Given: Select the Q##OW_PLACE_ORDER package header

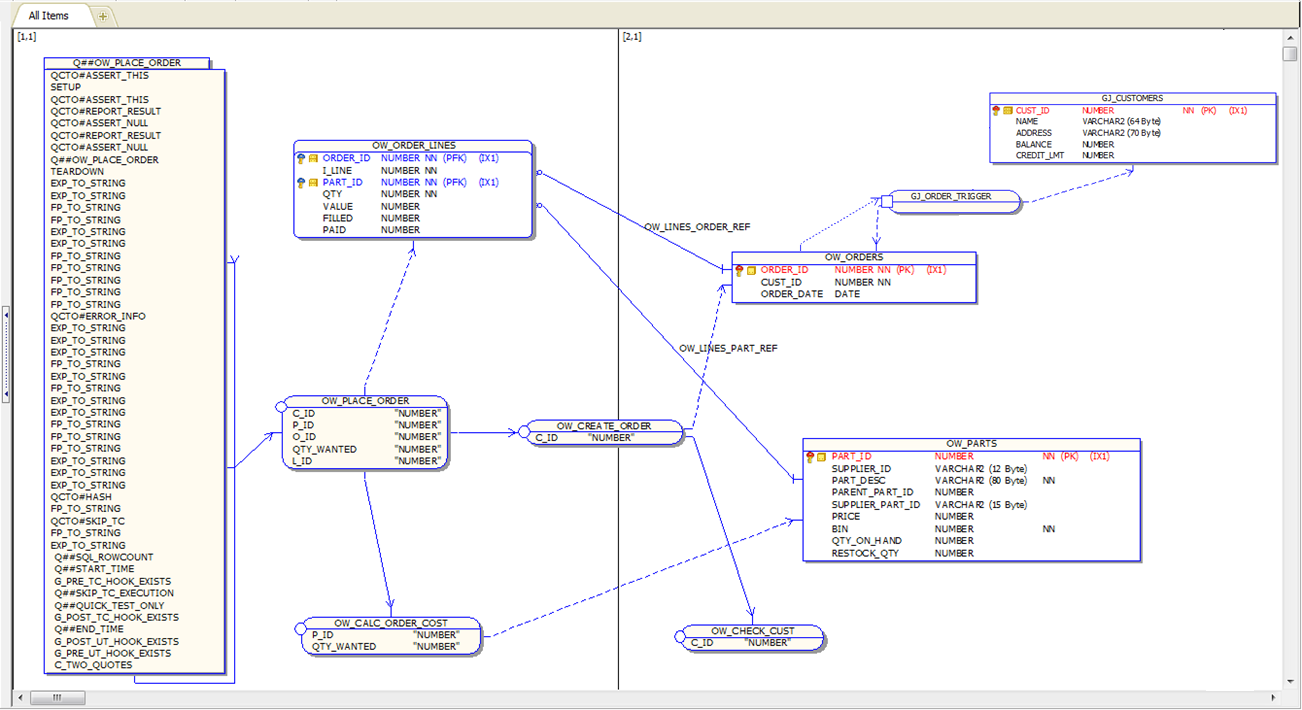Looking at the screenshot, I should pyautogui.click(x=127, y=63).
